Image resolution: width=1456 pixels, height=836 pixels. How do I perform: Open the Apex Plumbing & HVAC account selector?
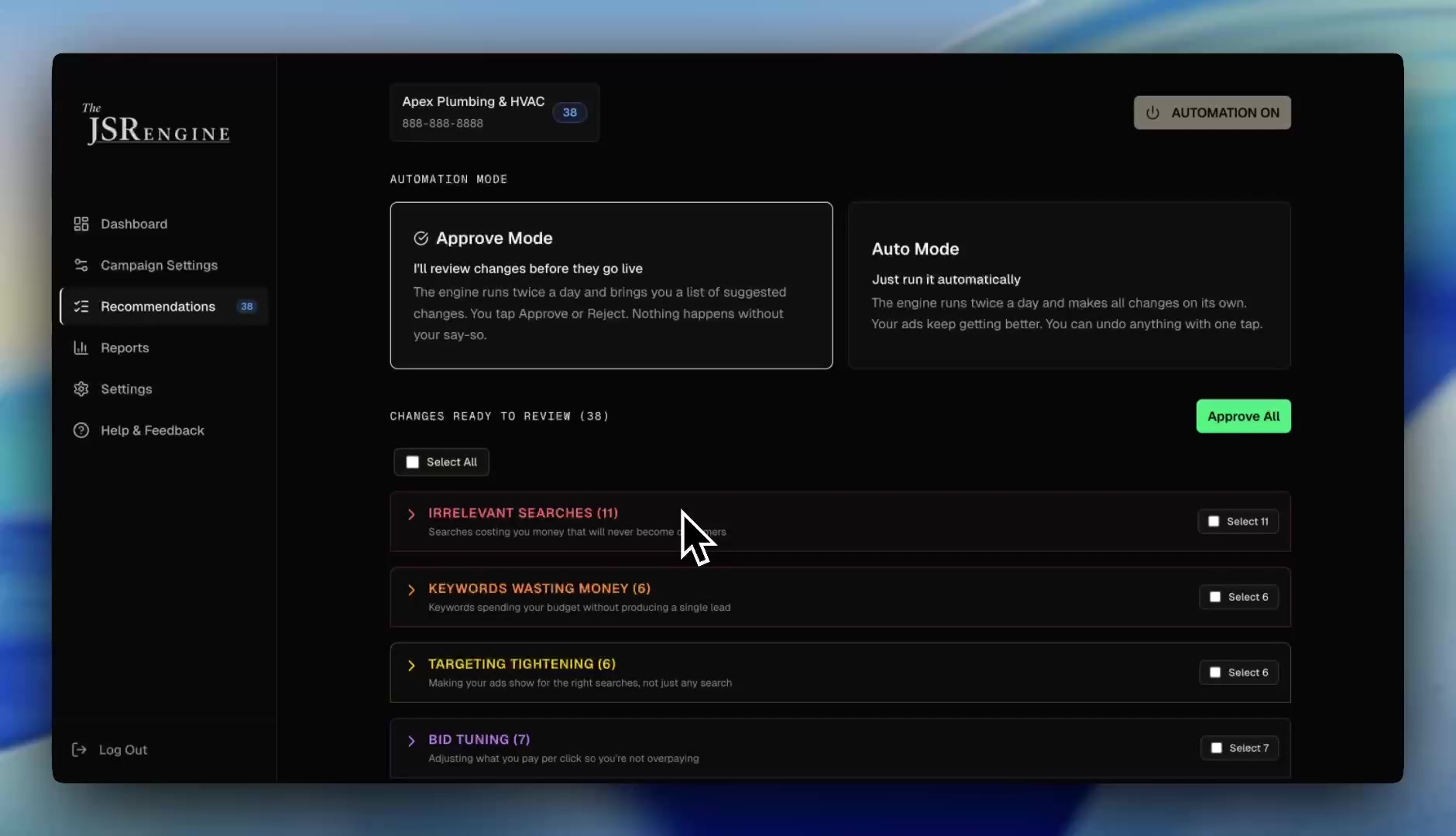point(495,112)
